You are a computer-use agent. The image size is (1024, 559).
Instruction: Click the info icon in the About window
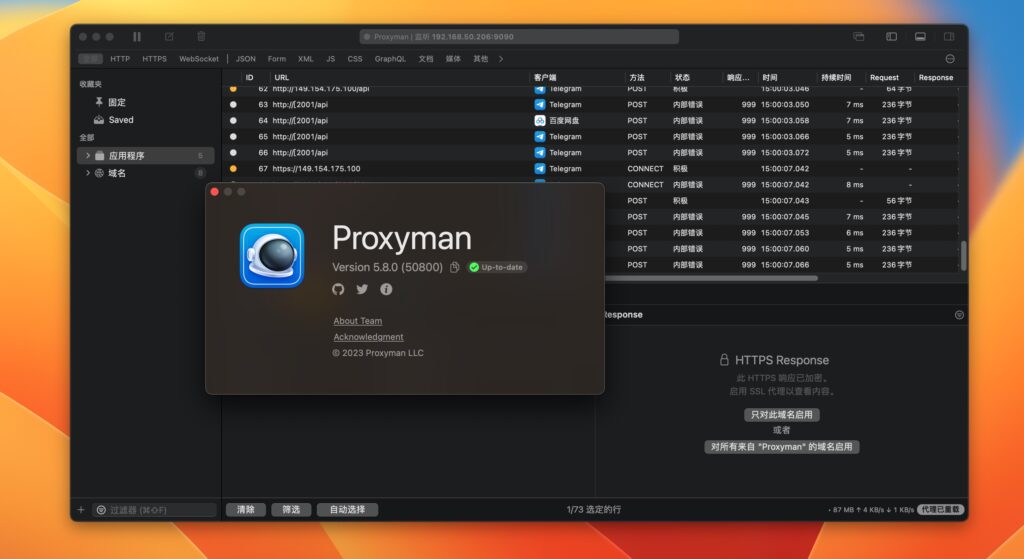pos(386,289)
